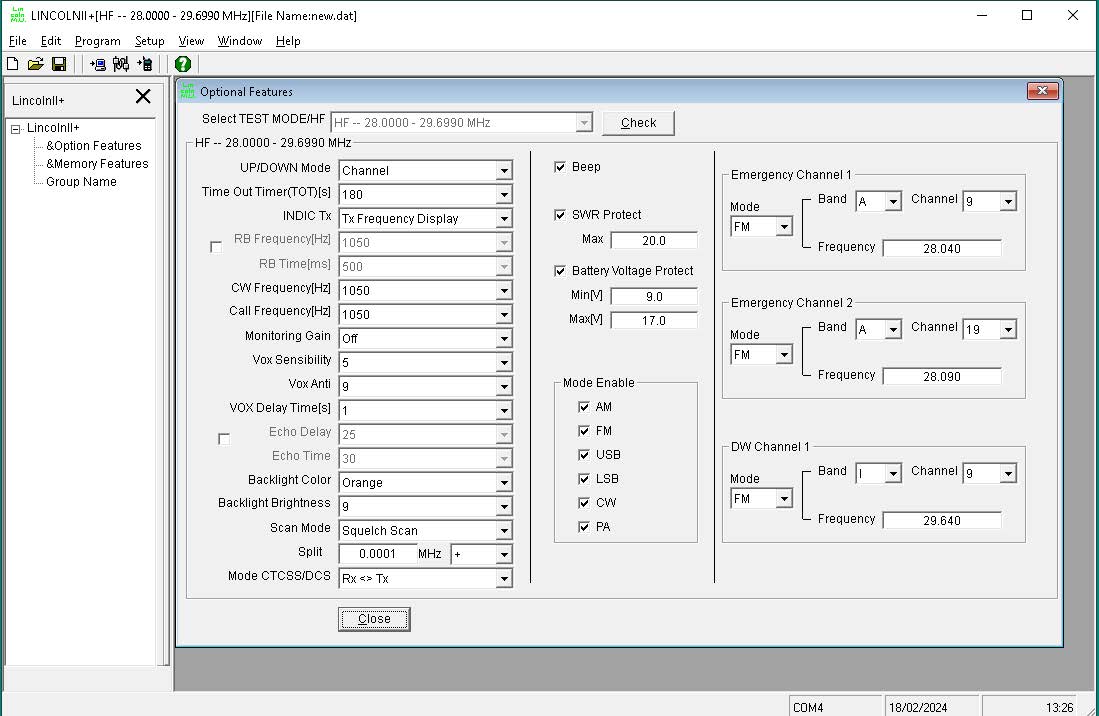Click Emergency Channel 2 Frequency field

[x=941, y=376]
